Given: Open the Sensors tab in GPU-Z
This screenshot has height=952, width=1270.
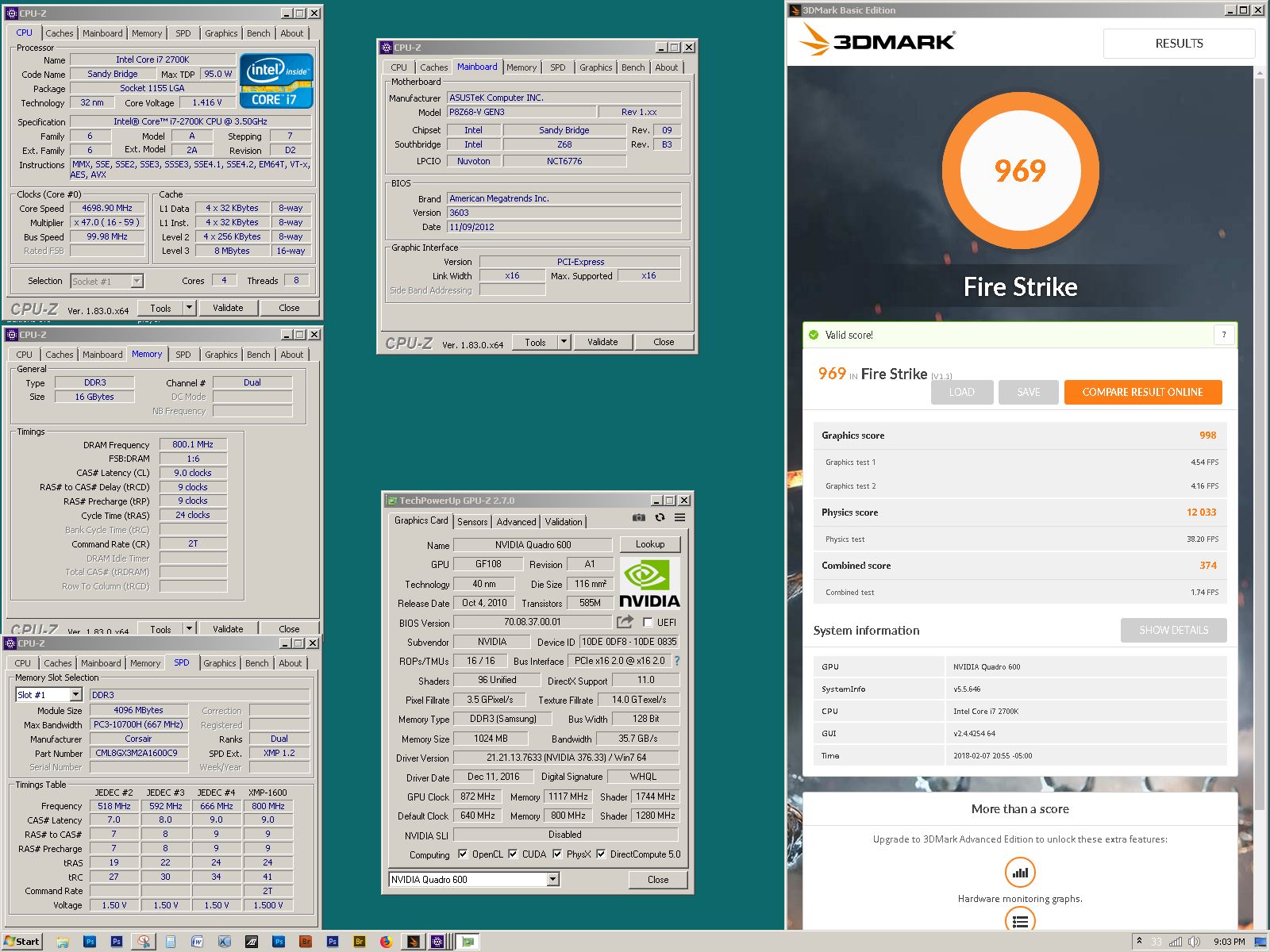Looking at the screenshot, I should tap(472, 521).
